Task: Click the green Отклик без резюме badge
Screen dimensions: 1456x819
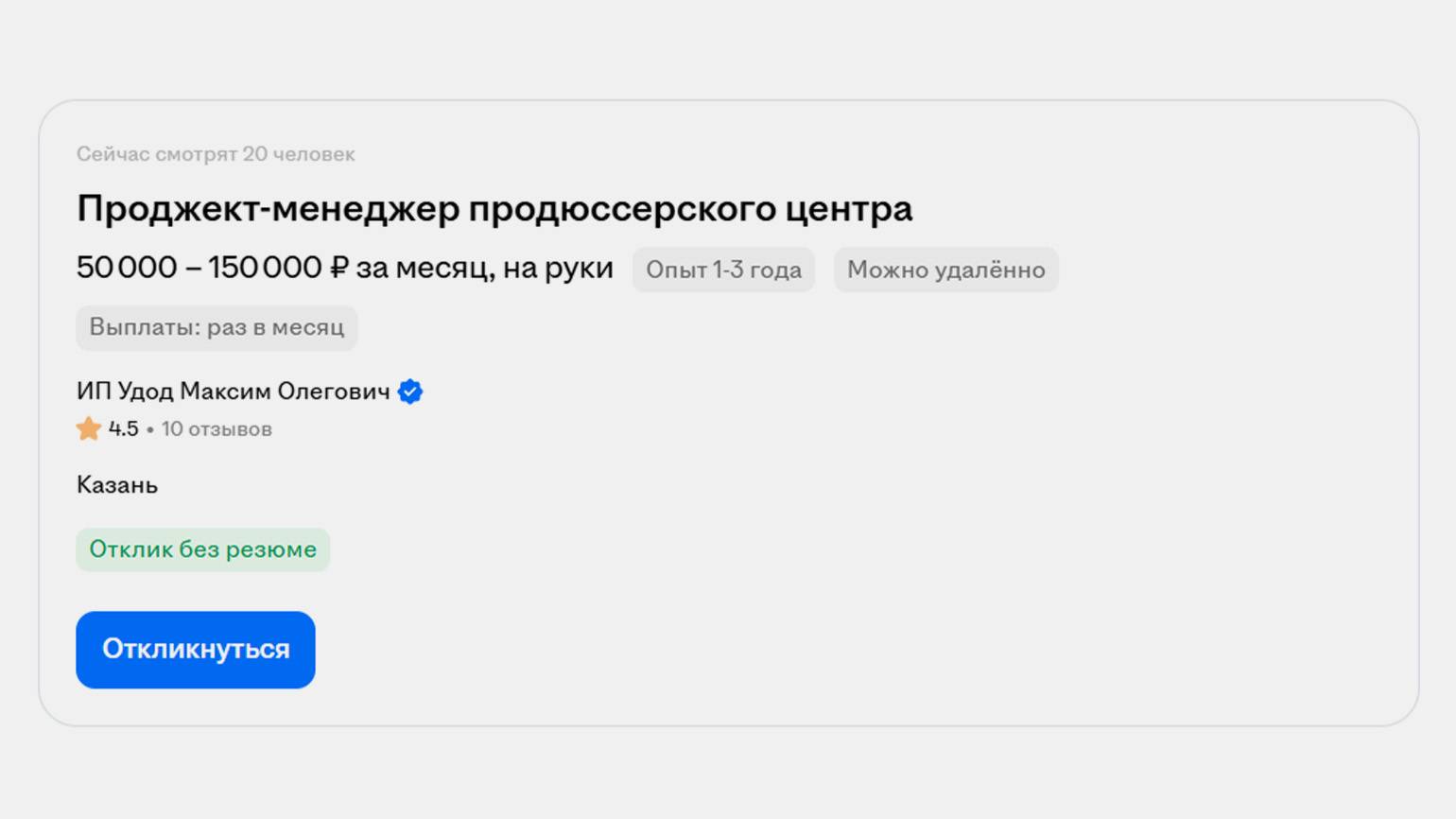Action: point(202,549)
